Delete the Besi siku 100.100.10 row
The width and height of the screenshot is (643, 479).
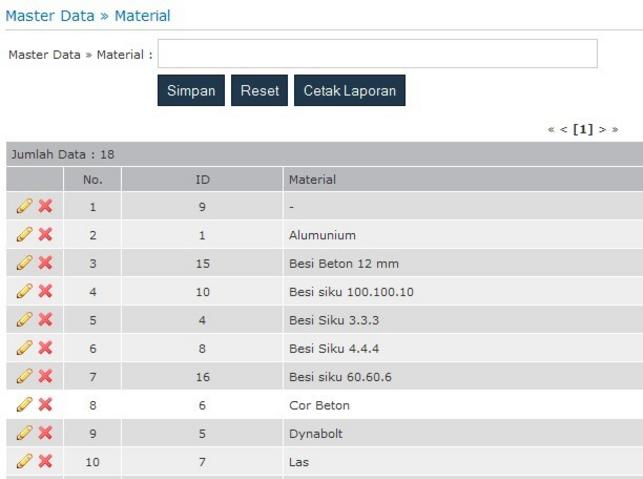coord(45,292)
